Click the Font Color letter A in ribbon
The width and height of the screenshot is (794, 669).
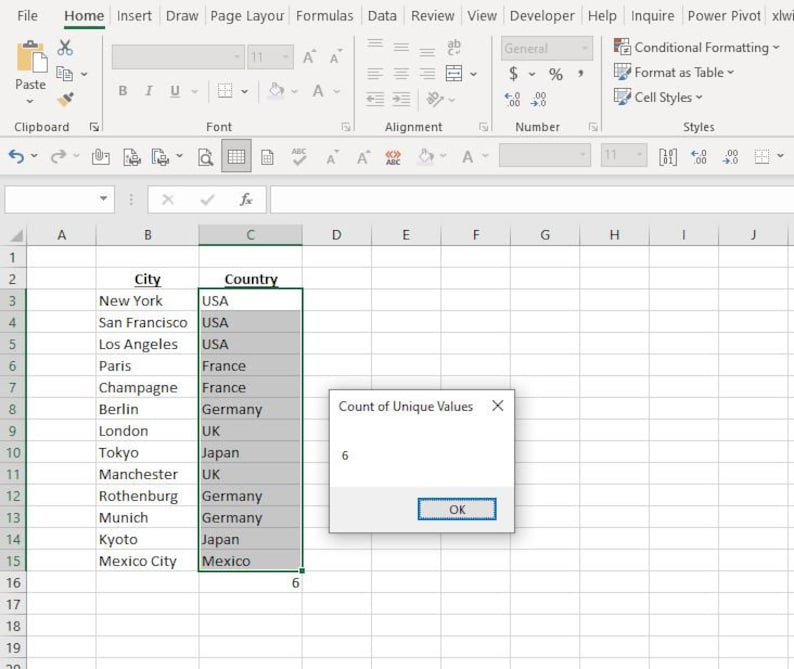pyautogui.click(x=318, y=91)
